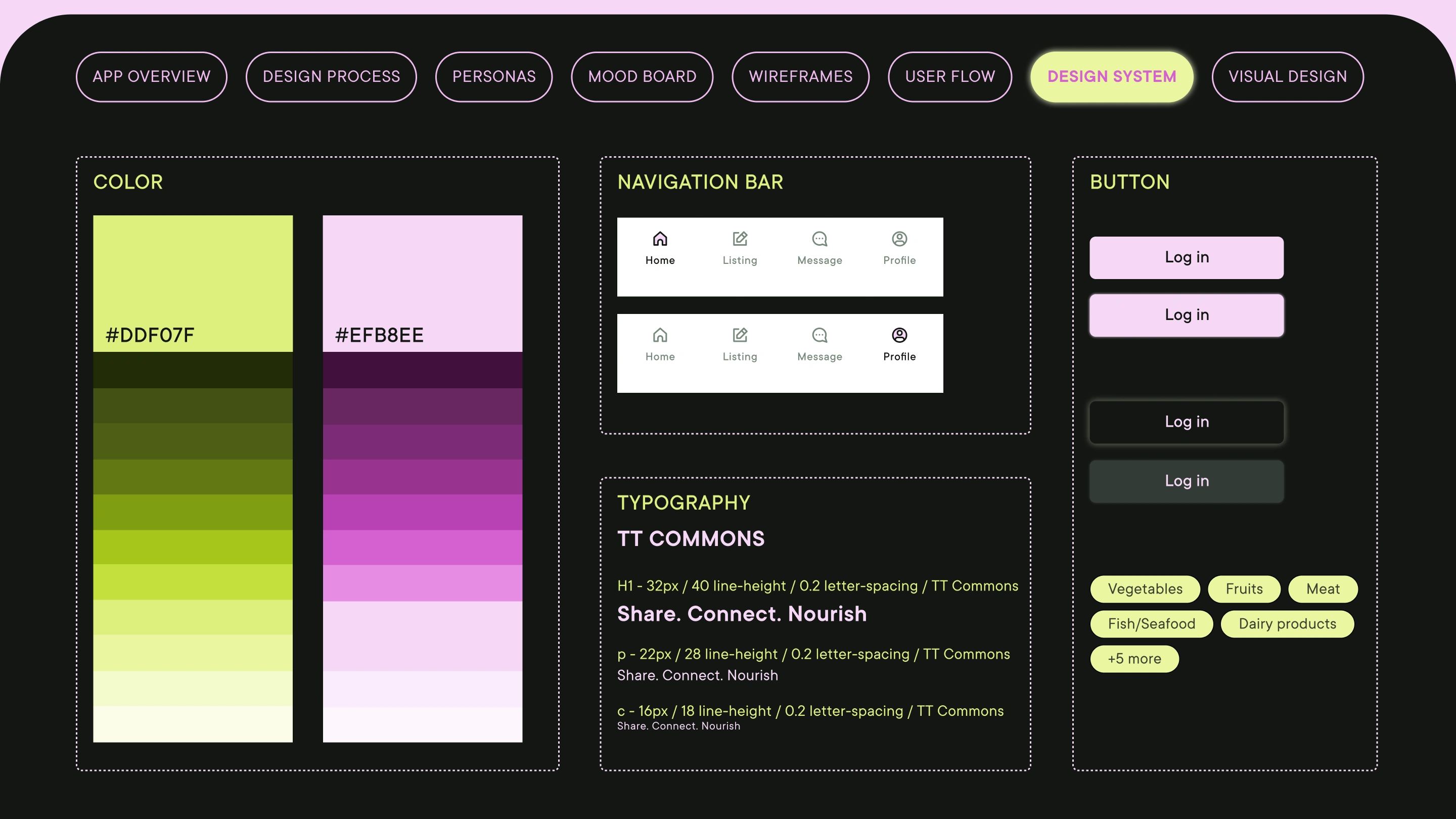Image resolution: width=1456 pixels, height=819 pixels.
Task: Click the BUTTON section heading
Action: [1129, 182]
